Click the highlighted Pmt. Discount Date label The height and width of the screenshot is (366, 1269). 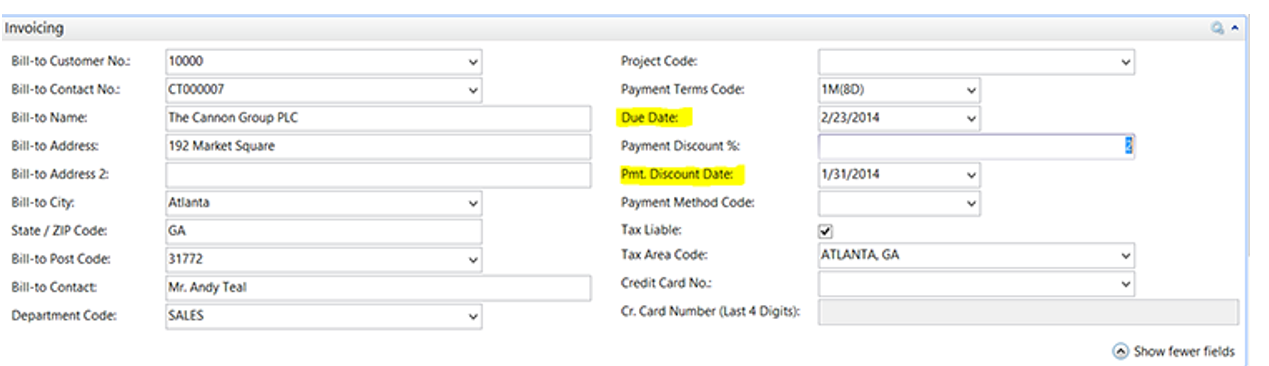(678, 175)
